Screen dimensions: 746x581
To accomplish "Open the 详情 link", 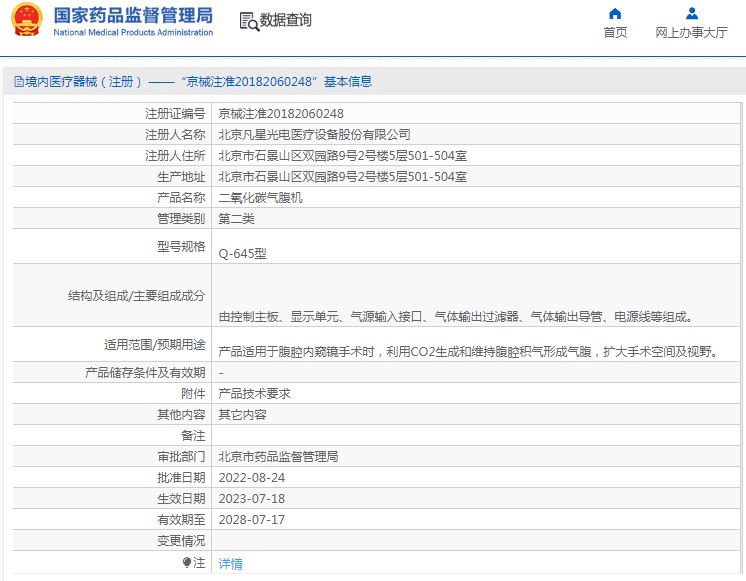I will (230, 564).
